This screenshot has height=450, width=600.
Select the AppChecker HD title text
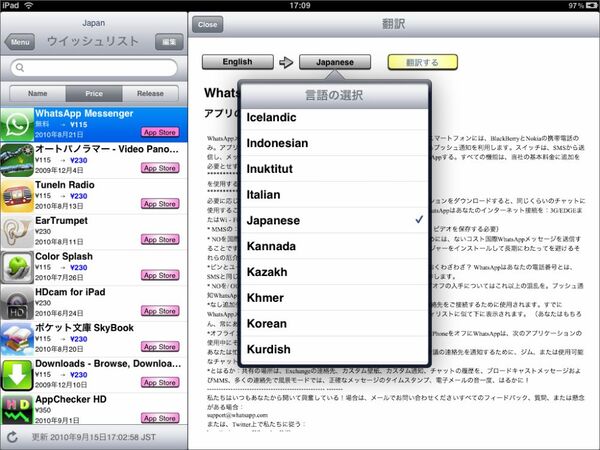click(x=71, y=399)
